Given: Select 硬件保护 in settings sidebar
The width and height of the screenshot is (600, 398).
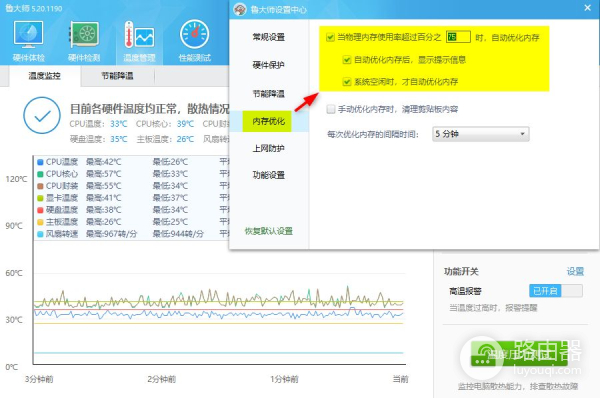Looking at the screenshot, I should point(269,65).
